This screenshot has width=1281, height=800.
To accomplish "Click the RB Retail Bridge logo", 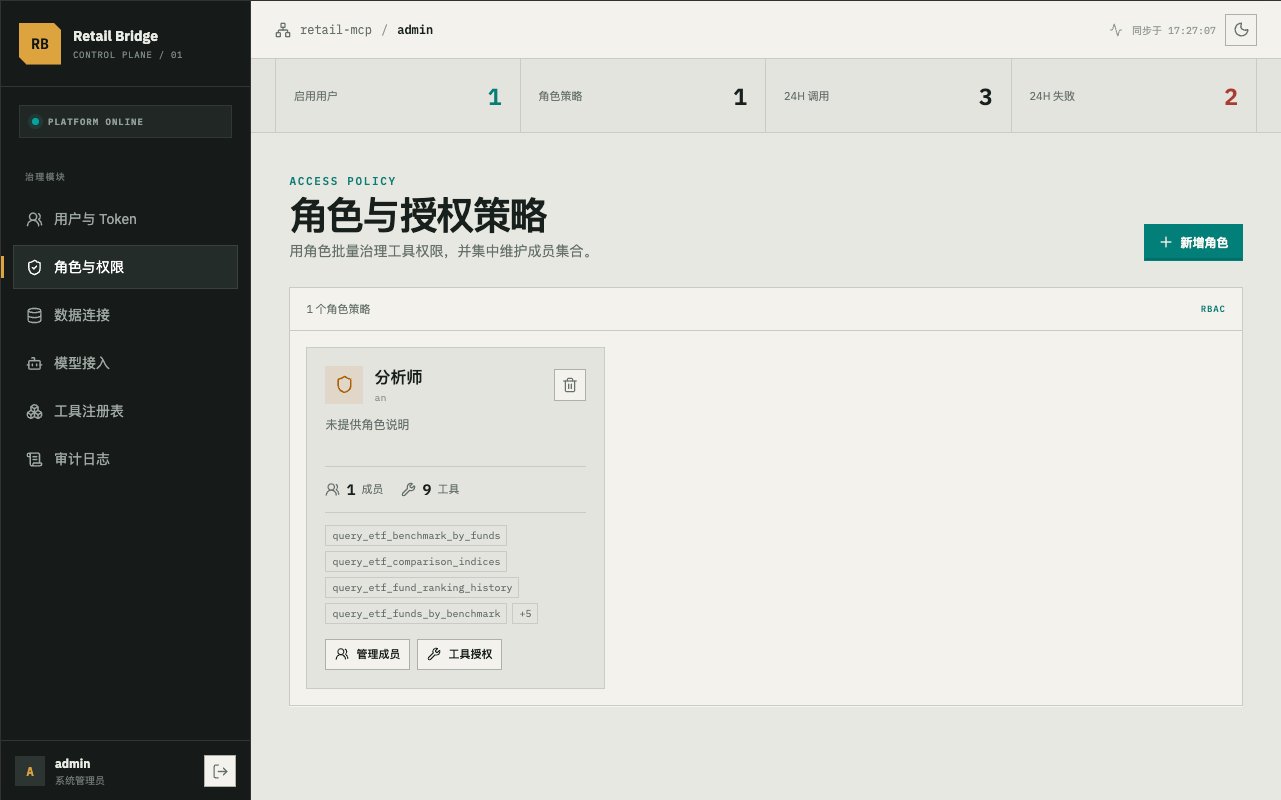I will (40, 44).
